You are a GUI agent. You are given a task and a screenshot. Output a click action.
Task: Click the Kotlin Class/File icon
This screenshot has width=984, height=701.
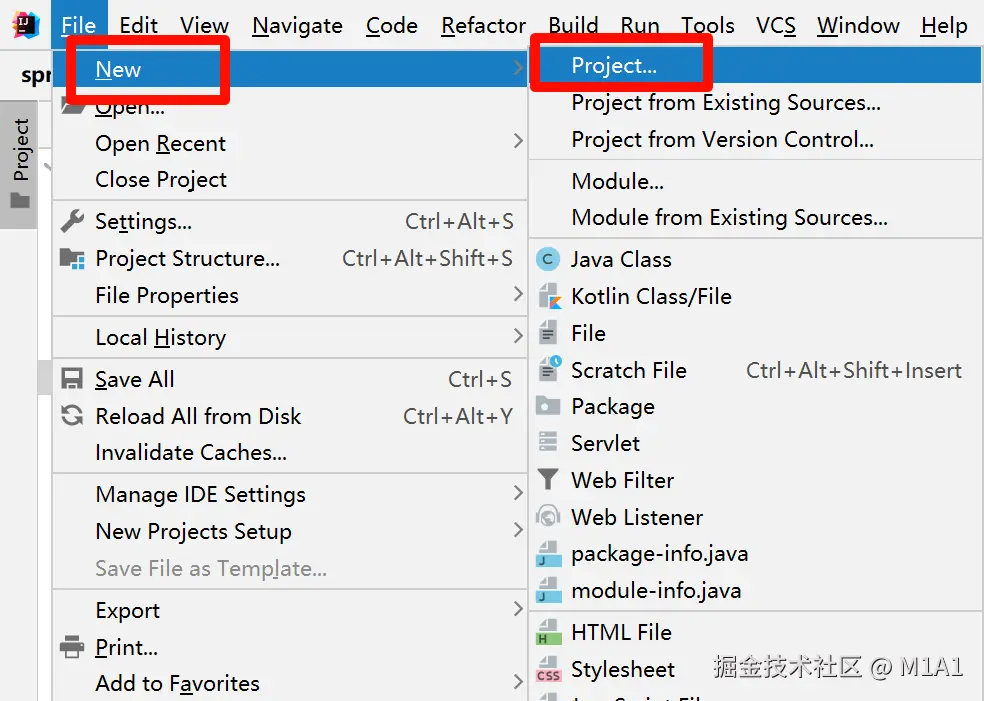pyautogui.click(x=549, y=297)
